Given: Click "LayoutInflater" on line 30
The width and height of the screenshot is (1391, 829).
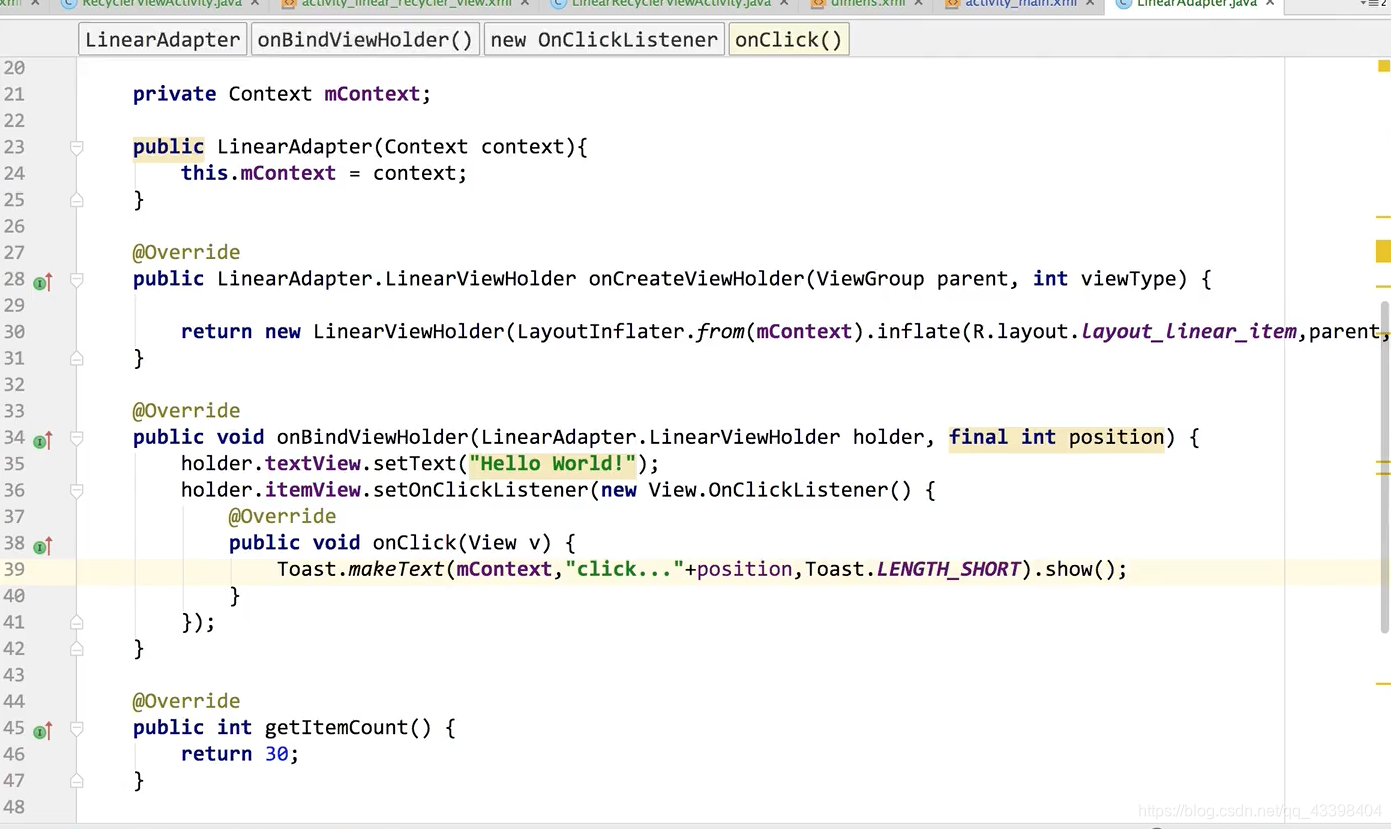Looking at the screenshot, I should (601, 331).
